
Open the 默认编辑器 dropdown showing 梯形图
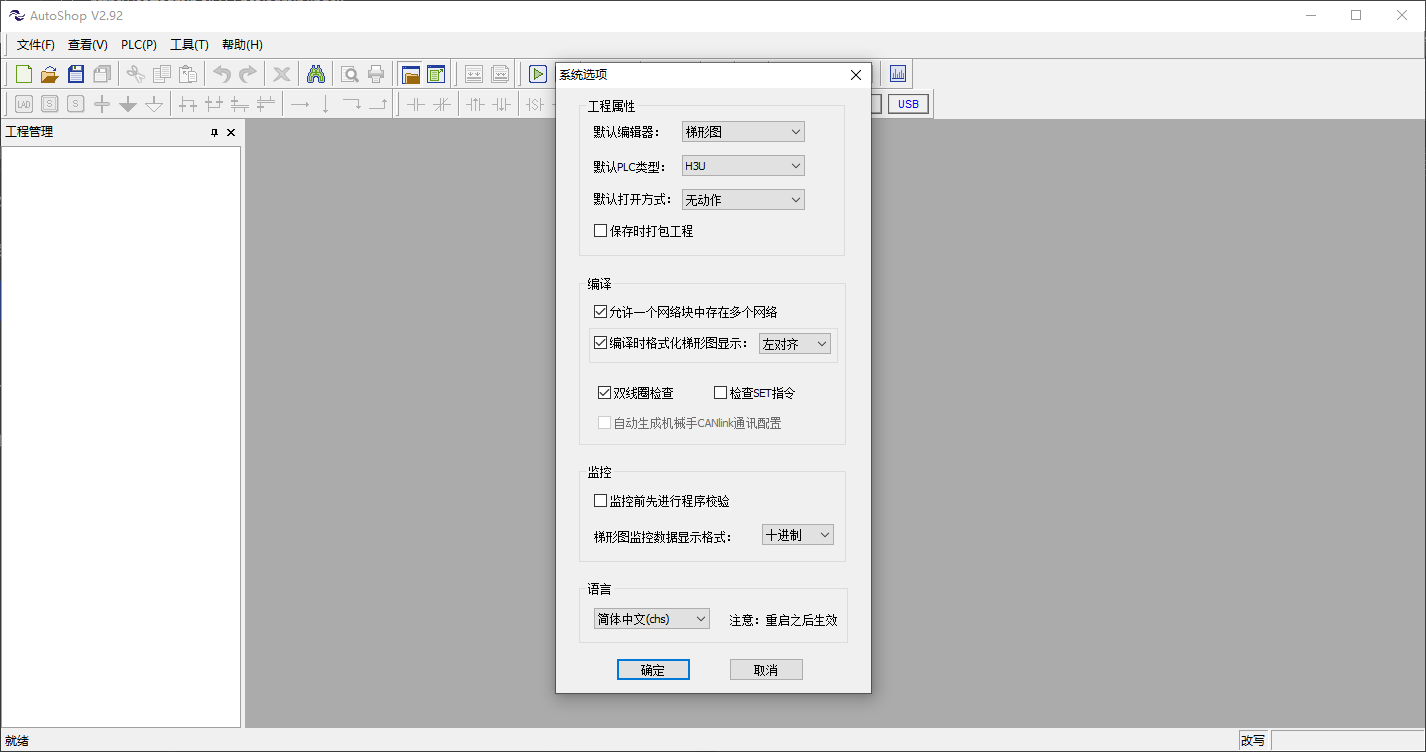(x=743, y=132)
